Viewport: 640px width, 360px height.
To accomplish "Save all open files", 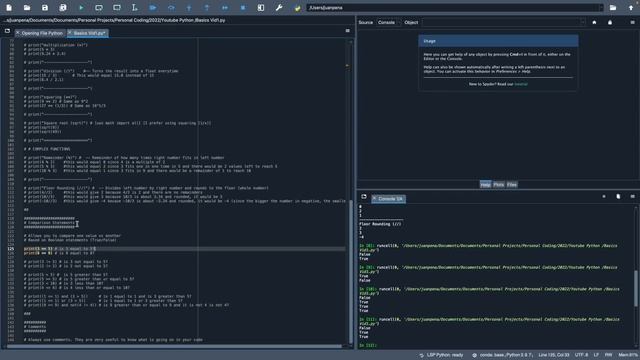I will 63,7.
